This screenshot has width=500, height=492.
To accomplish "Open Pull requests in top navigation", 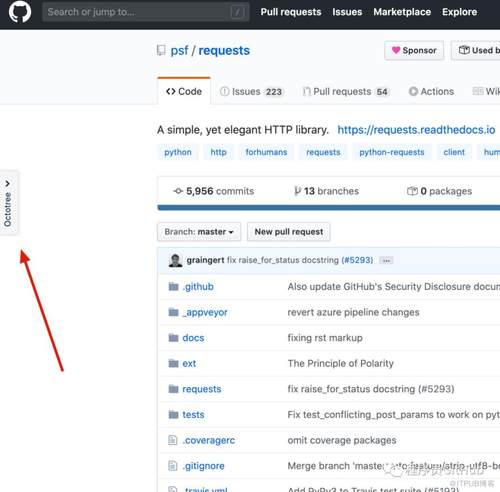I will coord(291,12).
